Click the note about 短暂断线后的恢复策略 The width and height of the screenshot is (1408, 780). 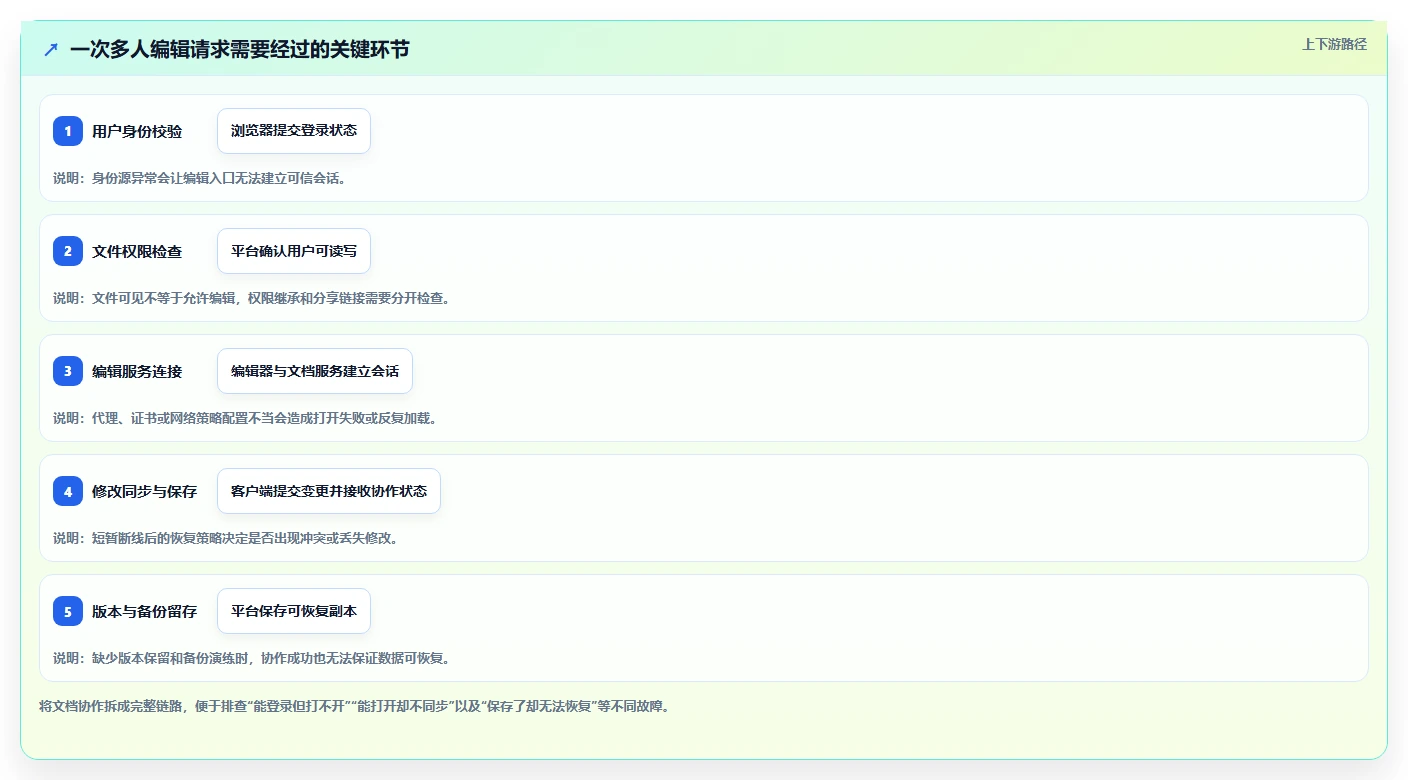coord(226,538)
